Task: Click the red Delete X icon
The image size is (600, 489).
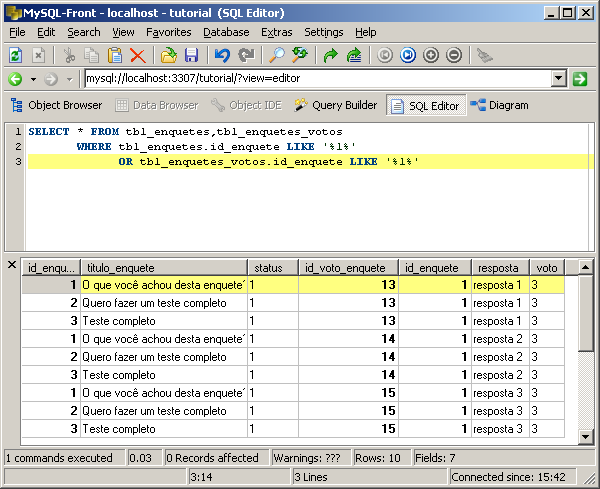Action: pyautogui.click(x=138, y=55)
